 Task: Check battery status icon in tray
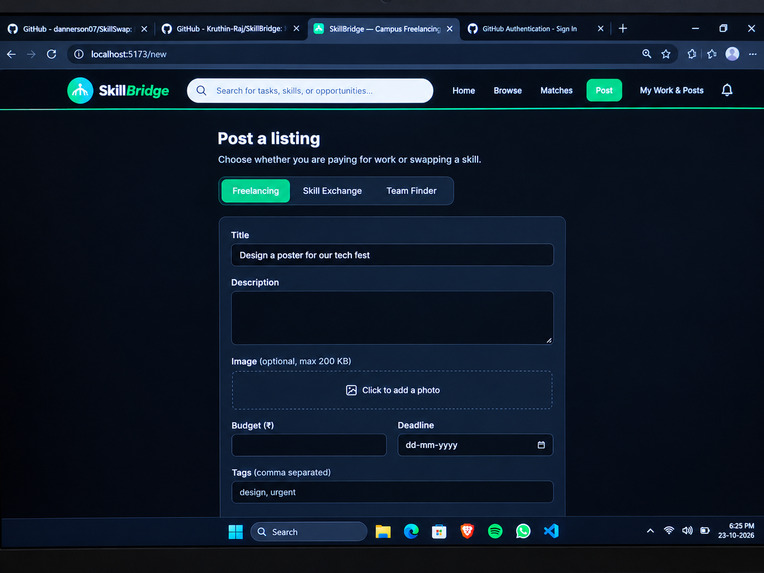705,531
